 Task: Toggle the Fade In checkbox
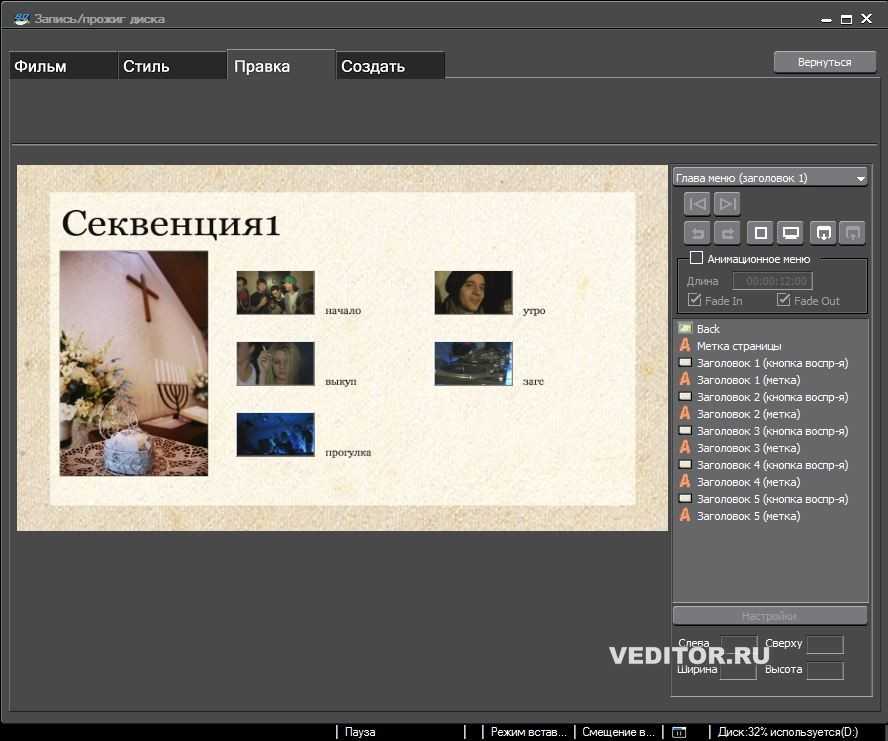click(695, 300)
